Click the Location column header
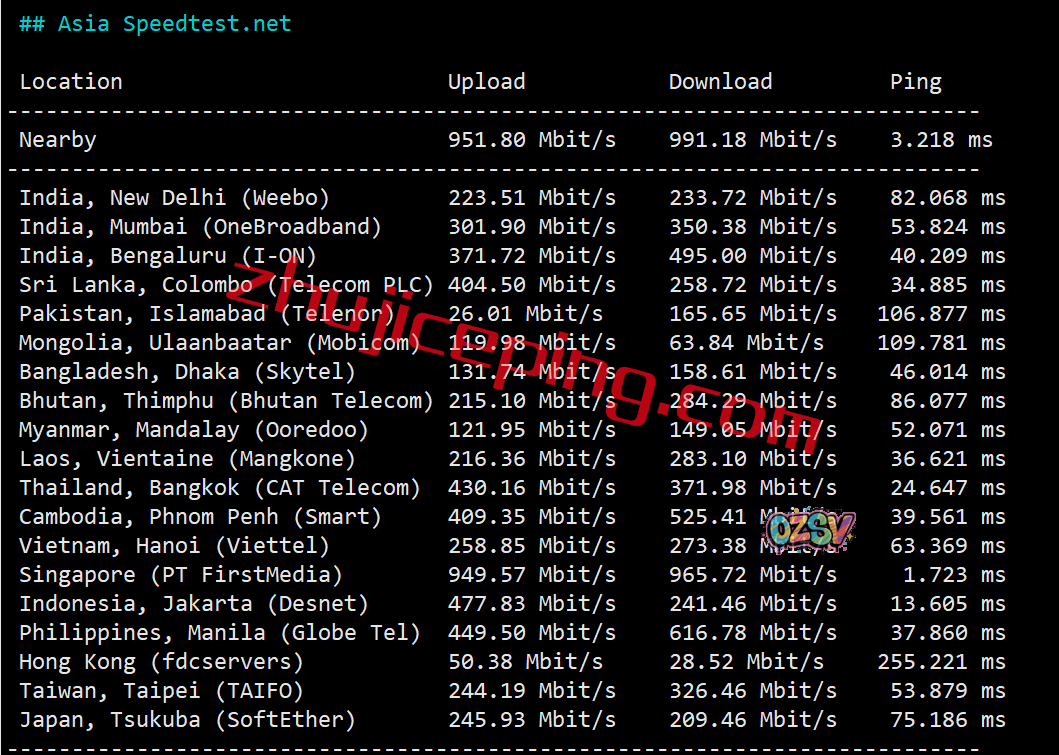Image resolution: width=1059 pixels, height=755 pixels. (x=71, y=82)
